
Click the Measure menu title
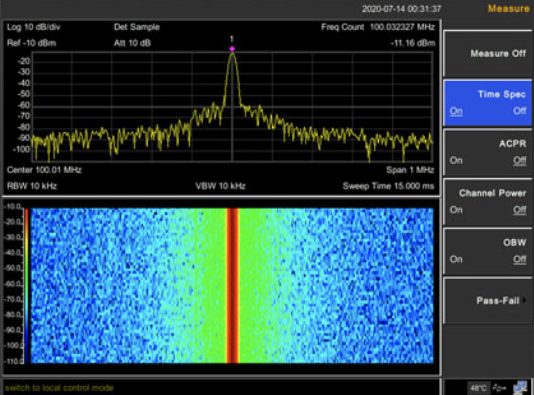[508, 8]
